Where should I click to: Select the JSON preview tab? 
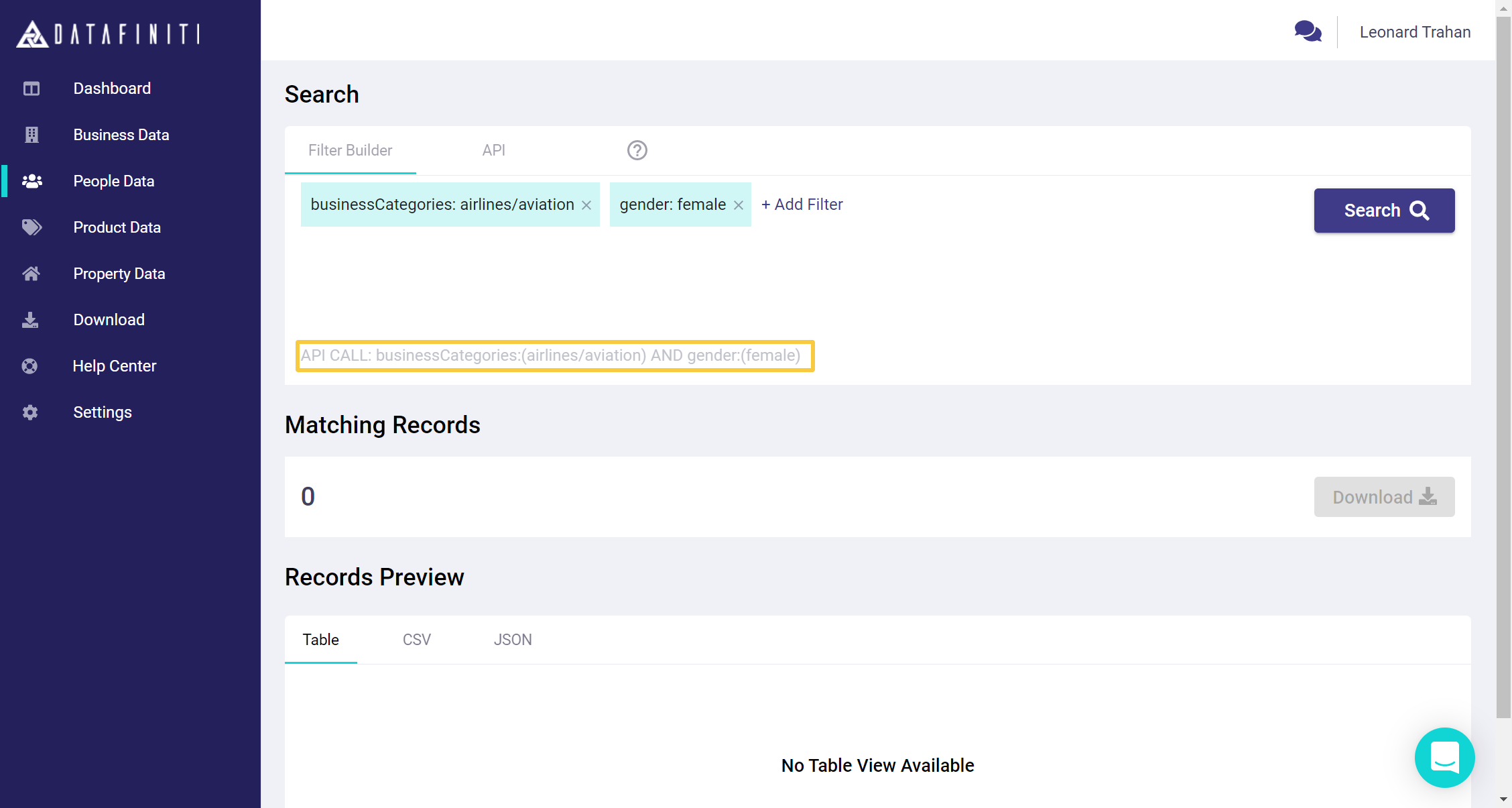click(x=513, y=640)
